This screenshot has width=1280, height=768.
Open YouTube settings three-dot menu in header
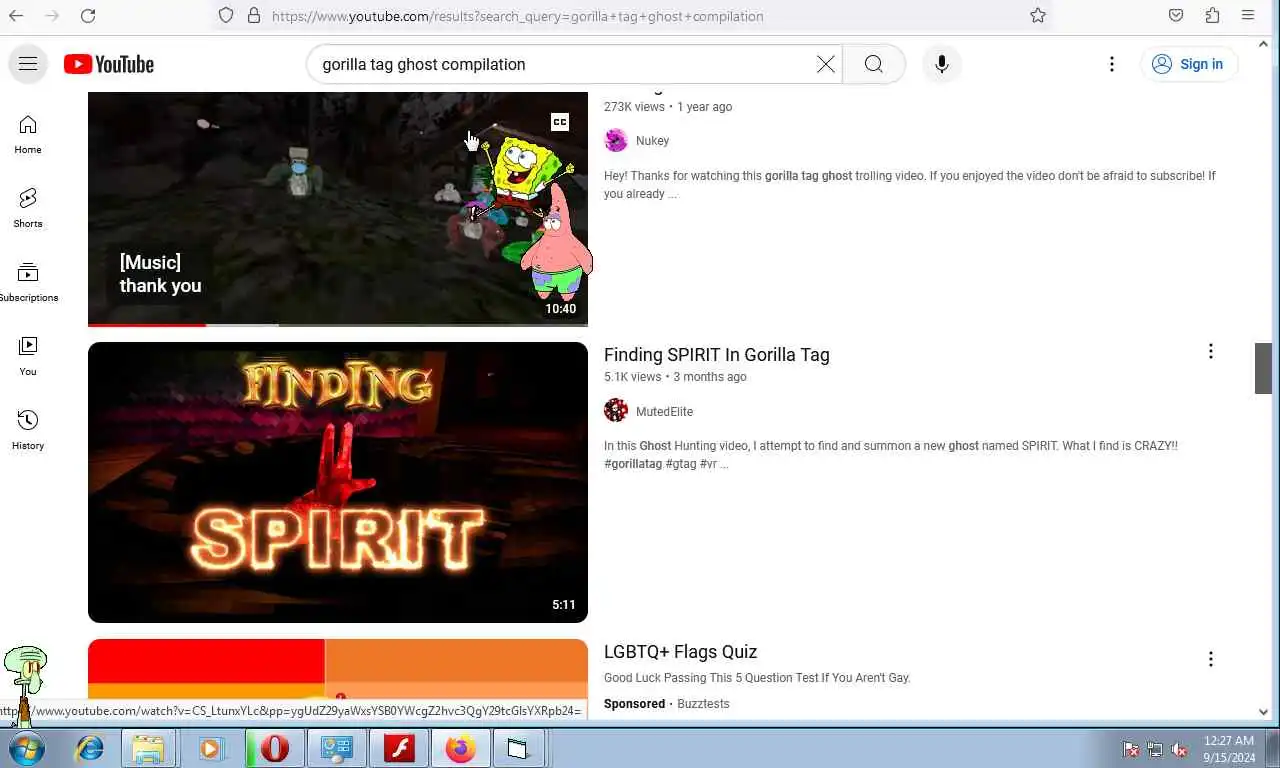pos(1112,64)
